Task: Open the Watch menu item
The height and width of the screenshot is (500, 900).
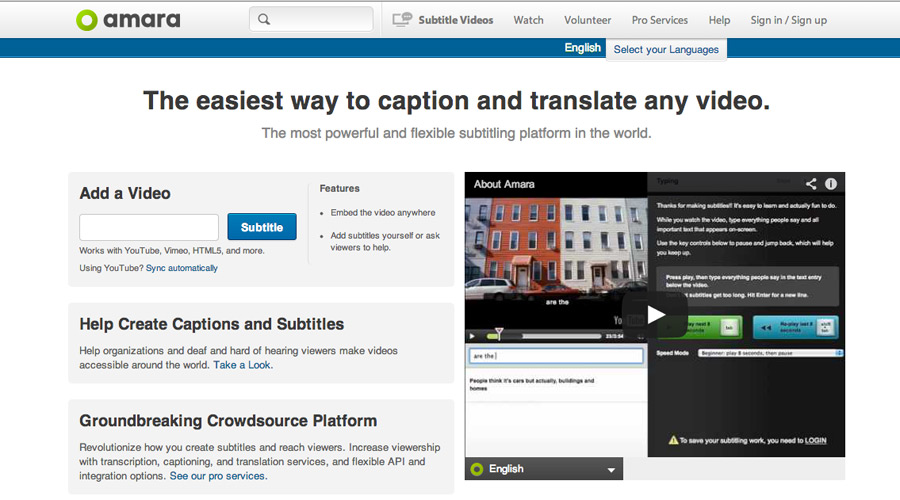Action: point(528,20)
